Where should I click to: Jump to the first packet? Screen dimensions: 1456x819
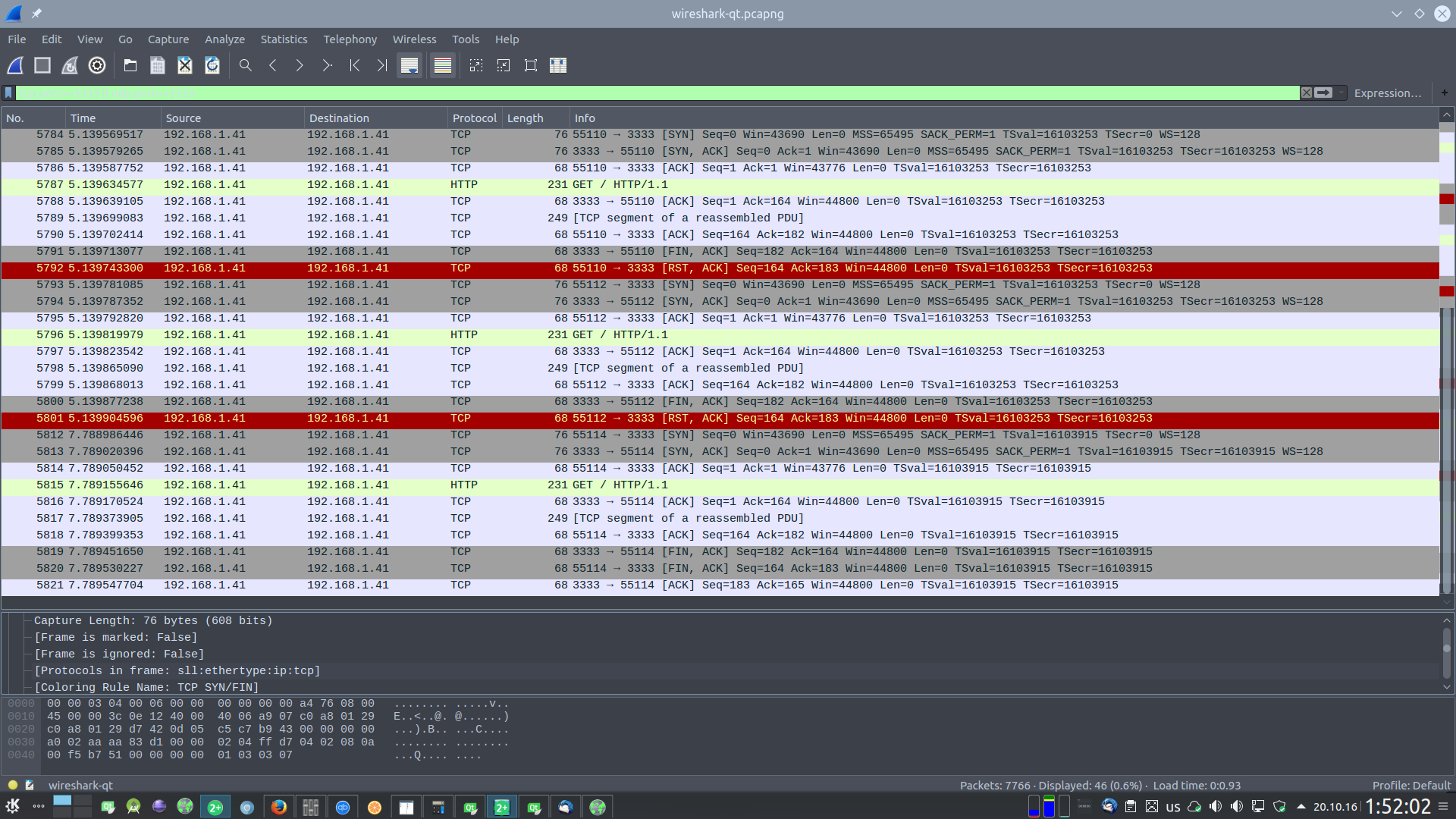[355, 66]
